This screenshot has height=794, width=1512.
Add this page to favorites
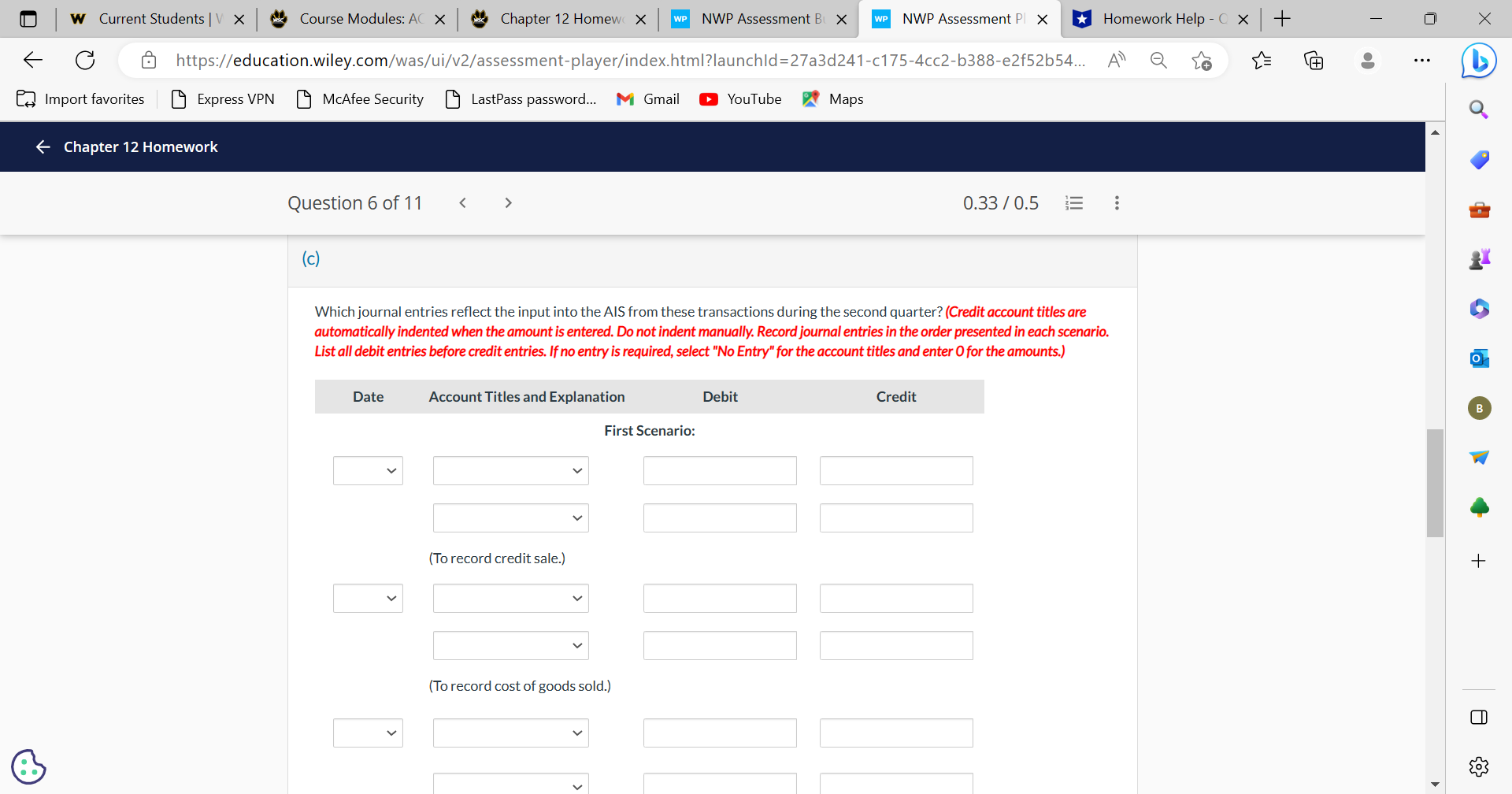pyautogui.click(x=1202, y=60)
